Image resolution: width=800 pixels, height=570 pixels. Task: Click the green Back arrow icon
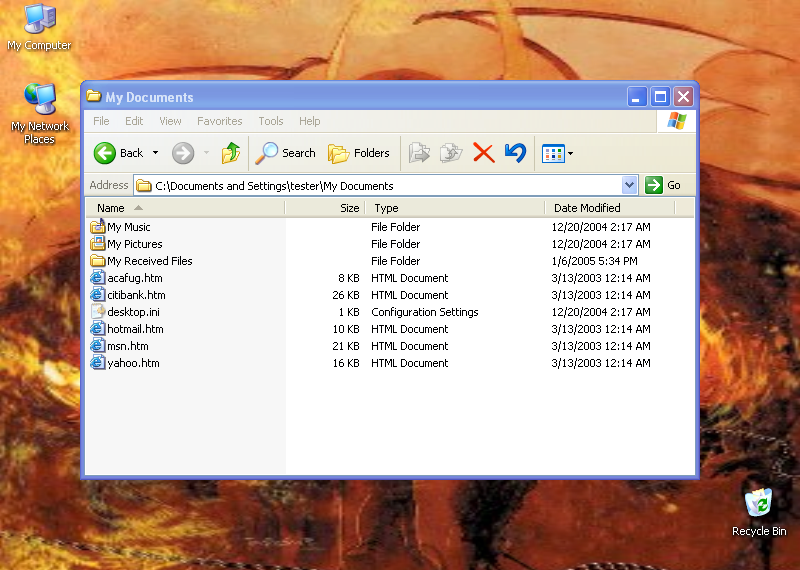tap(105, 153)
